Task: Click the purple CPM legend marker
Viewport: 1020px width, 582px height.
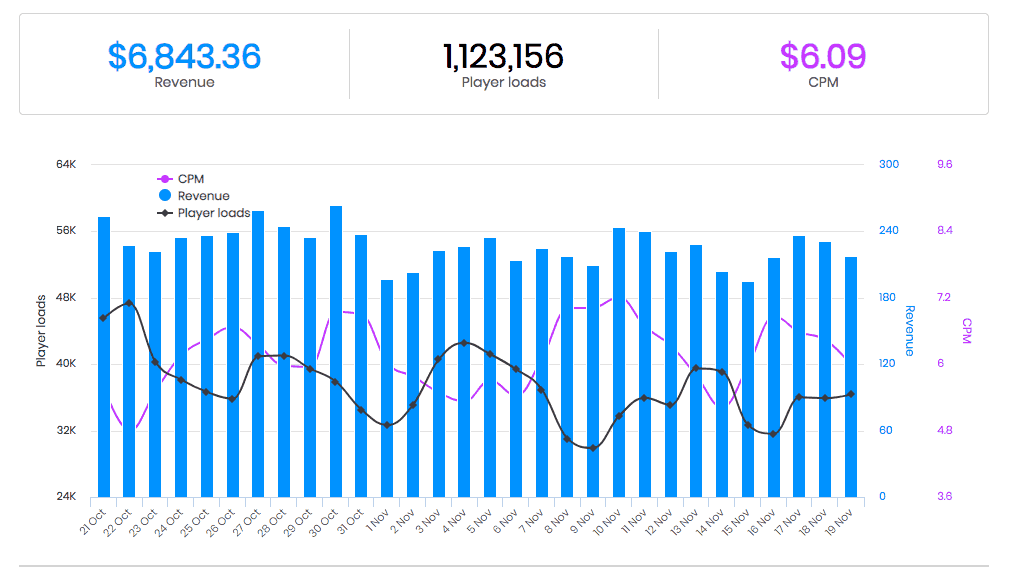Action: click(165, 179)
